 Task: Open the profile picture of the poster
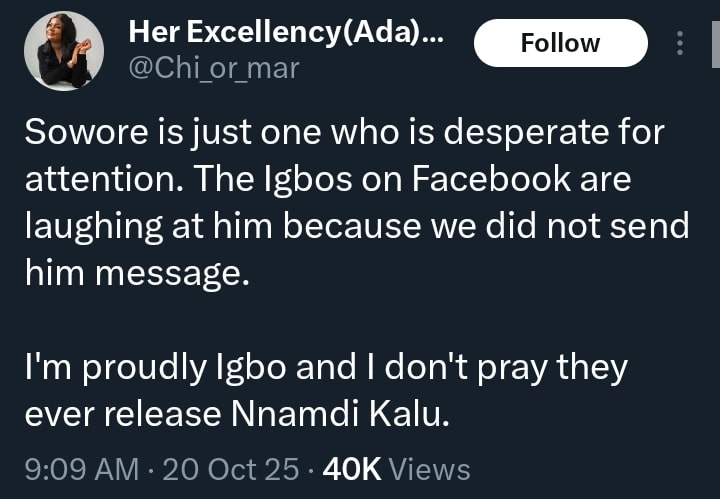pos(64,51)
